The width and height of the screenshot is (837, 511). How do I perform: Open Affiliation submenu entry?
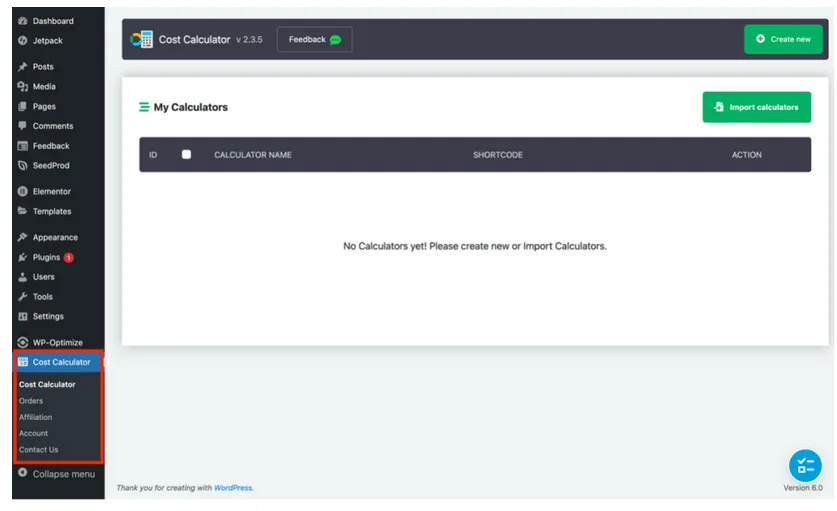point(35,417)
